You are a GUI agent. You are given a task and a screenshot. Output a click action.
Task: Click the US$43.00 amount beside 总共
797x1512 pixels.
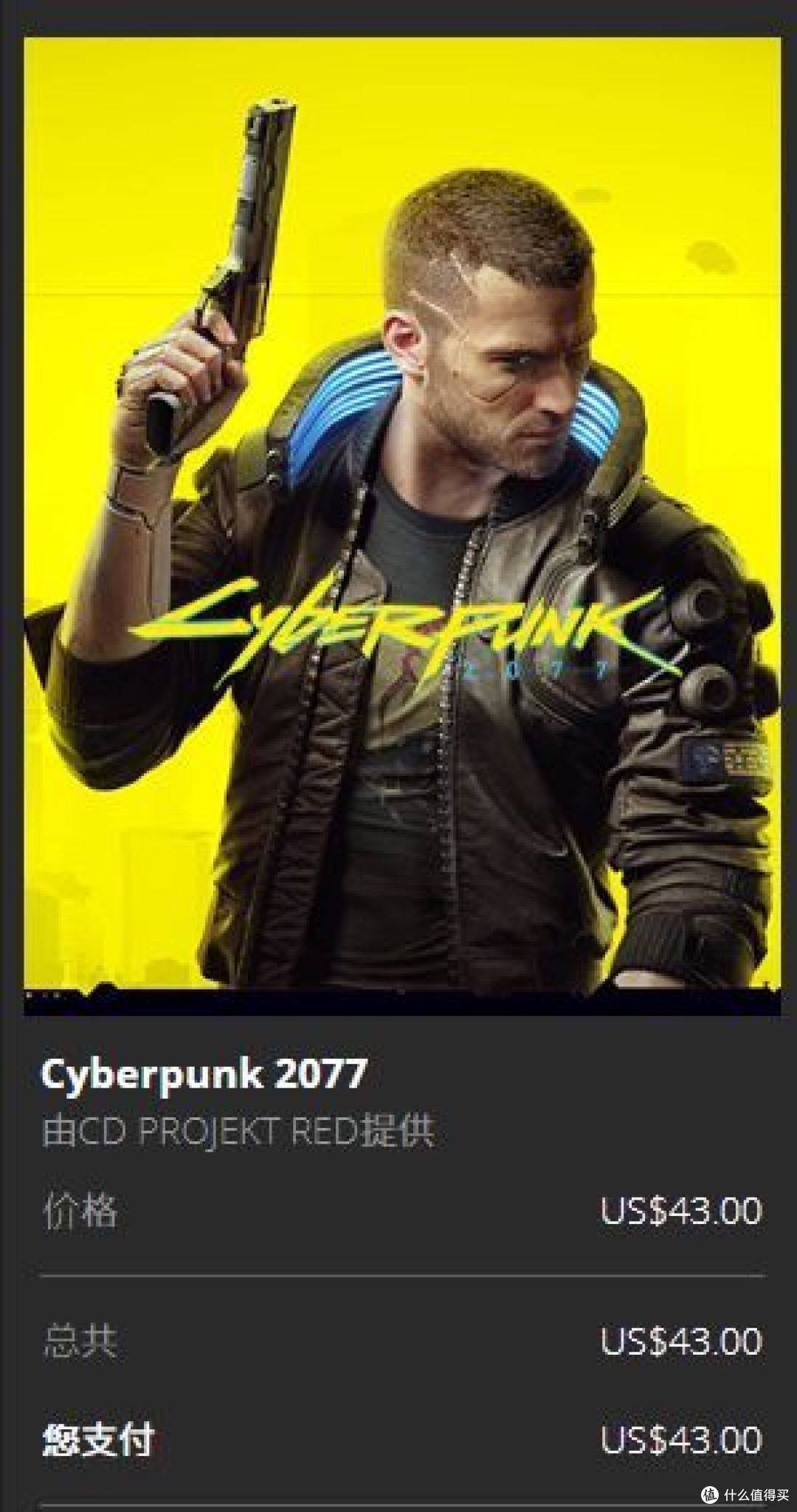(x=680, y=1341)
